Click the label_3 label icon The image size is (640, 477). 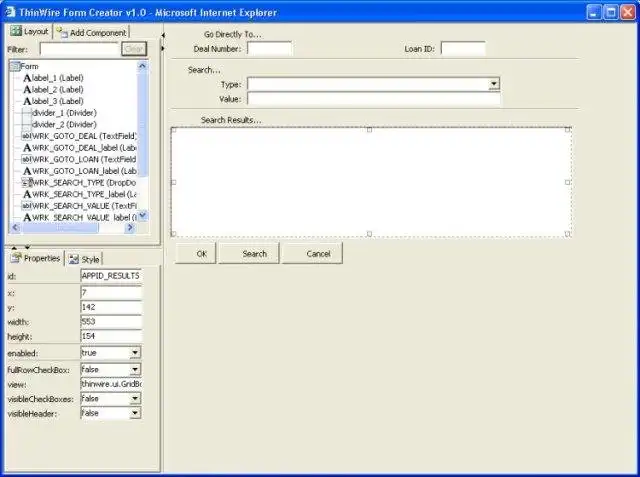coord(27,101)
